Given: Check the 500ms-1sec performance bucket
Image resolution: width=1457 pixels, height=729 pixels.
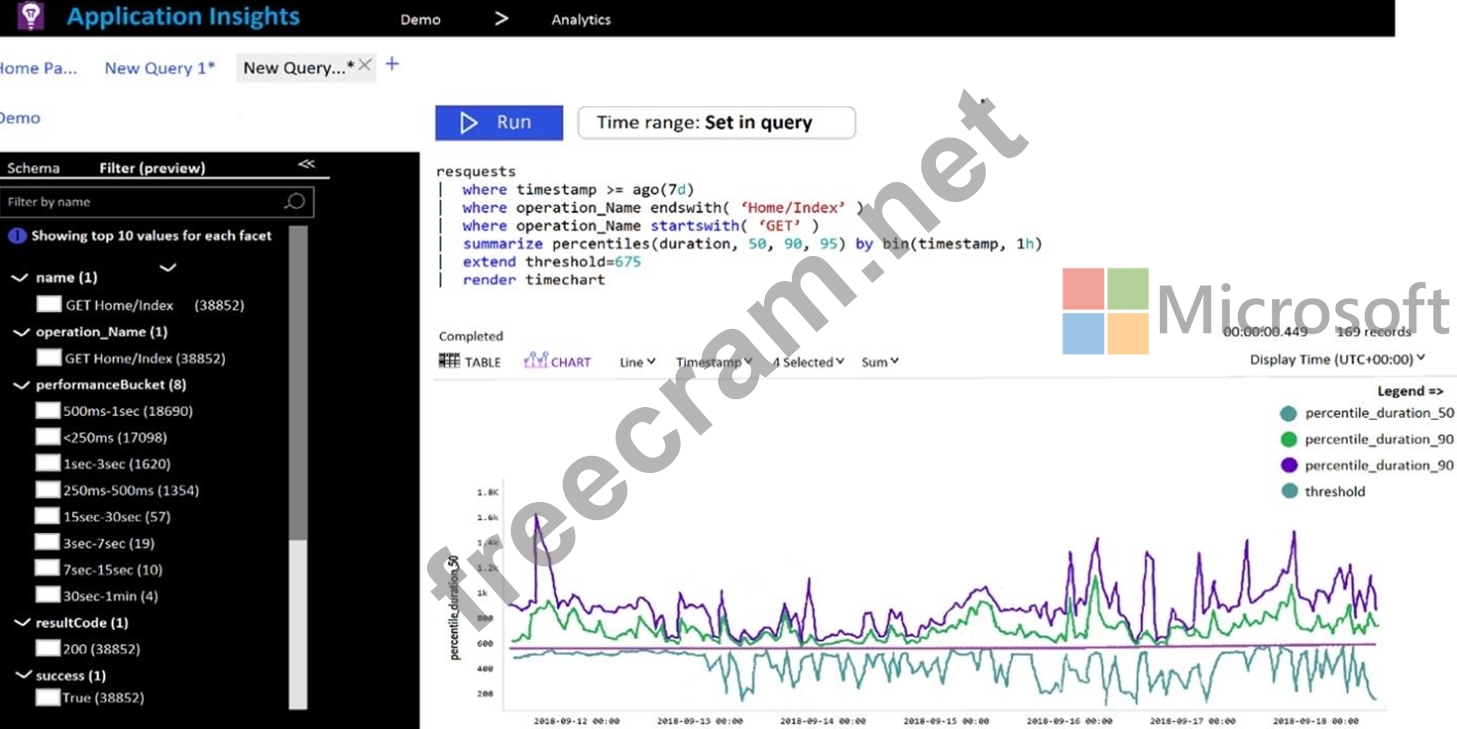Looking at the screenshot, I should (47, 411).
